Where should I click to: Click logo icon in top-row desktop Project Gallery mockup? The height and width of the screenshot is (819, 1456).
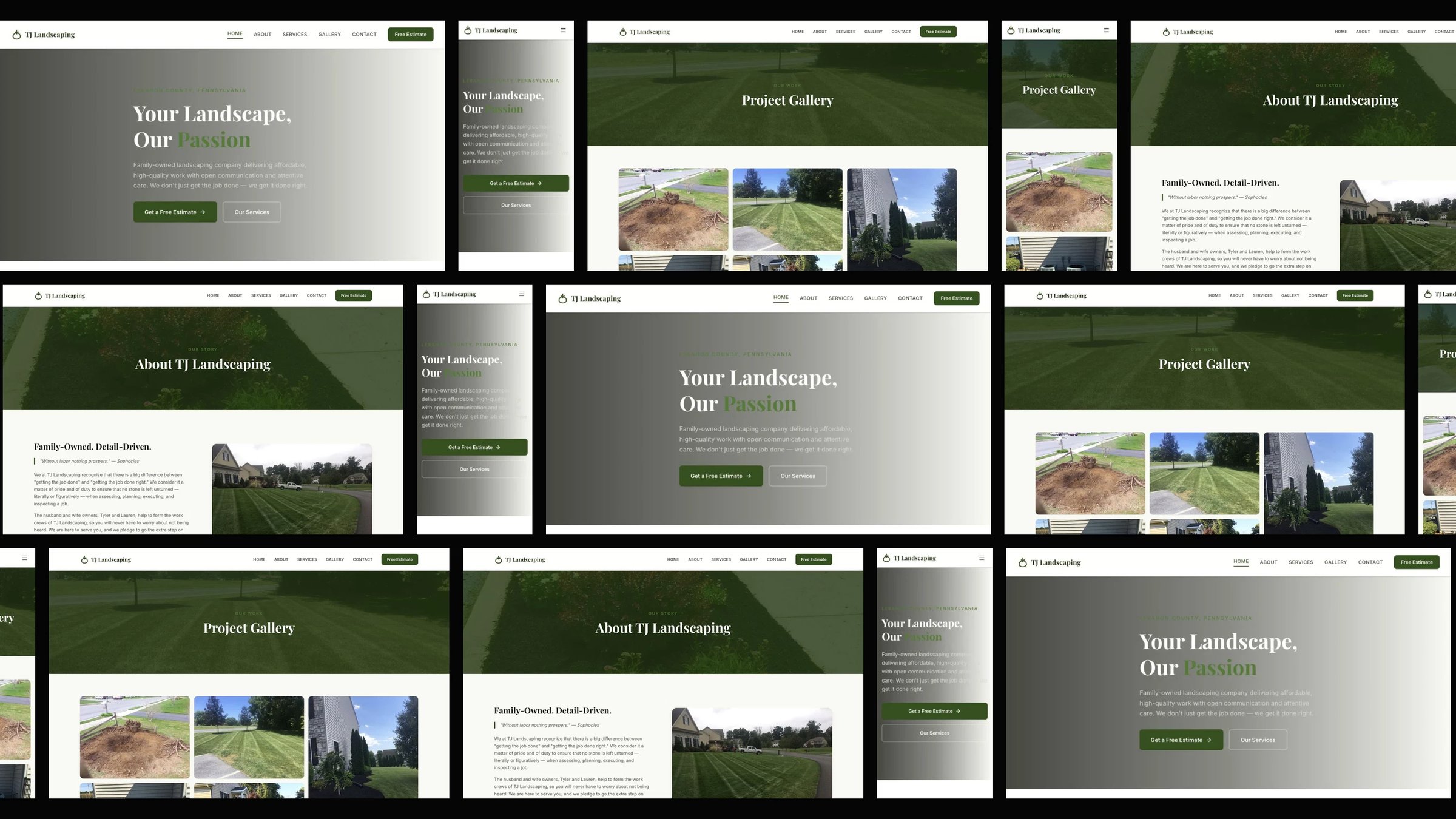pyautogui.click(x=622, y=32)
